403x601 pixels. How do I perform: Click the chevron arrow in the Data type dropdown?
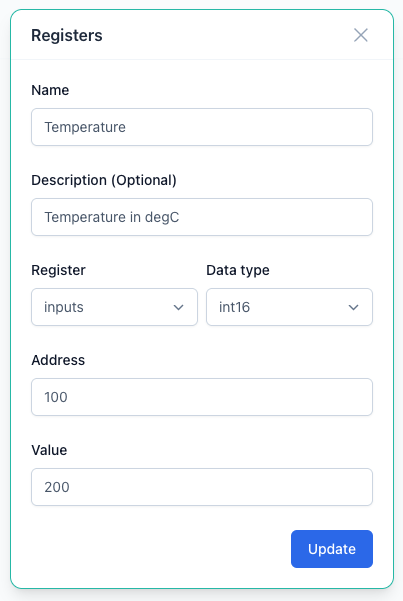point(353,307)
